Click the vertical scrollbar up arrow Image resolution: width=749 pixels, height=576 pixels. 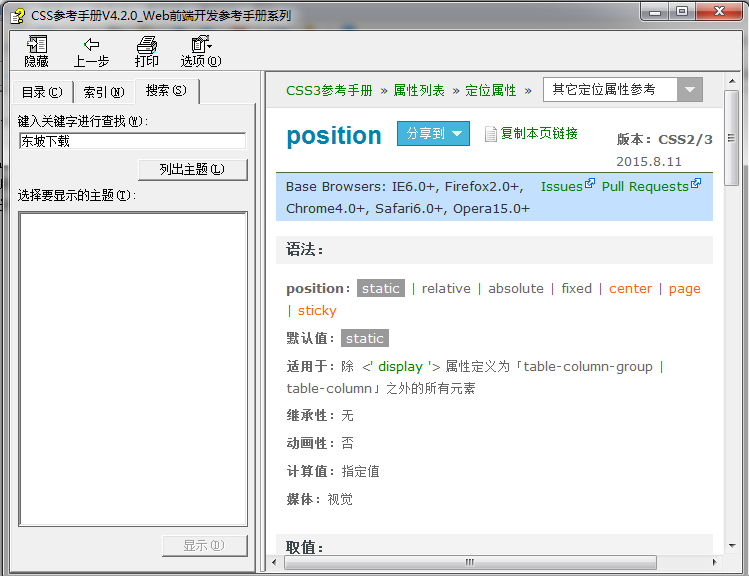pyautogui.click(x=732, y=81)
